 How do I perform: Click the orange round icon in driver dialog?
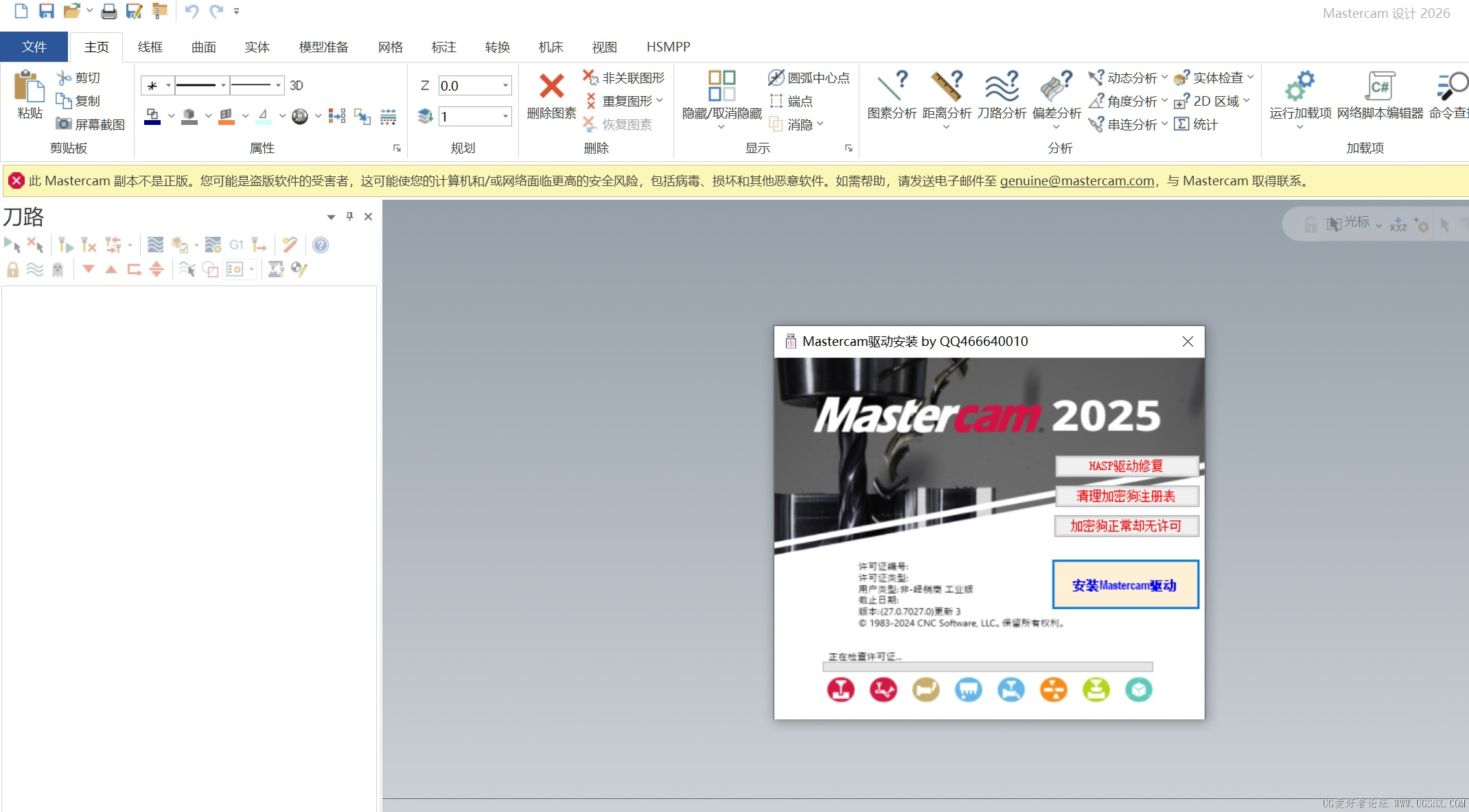click(1054, 689)
